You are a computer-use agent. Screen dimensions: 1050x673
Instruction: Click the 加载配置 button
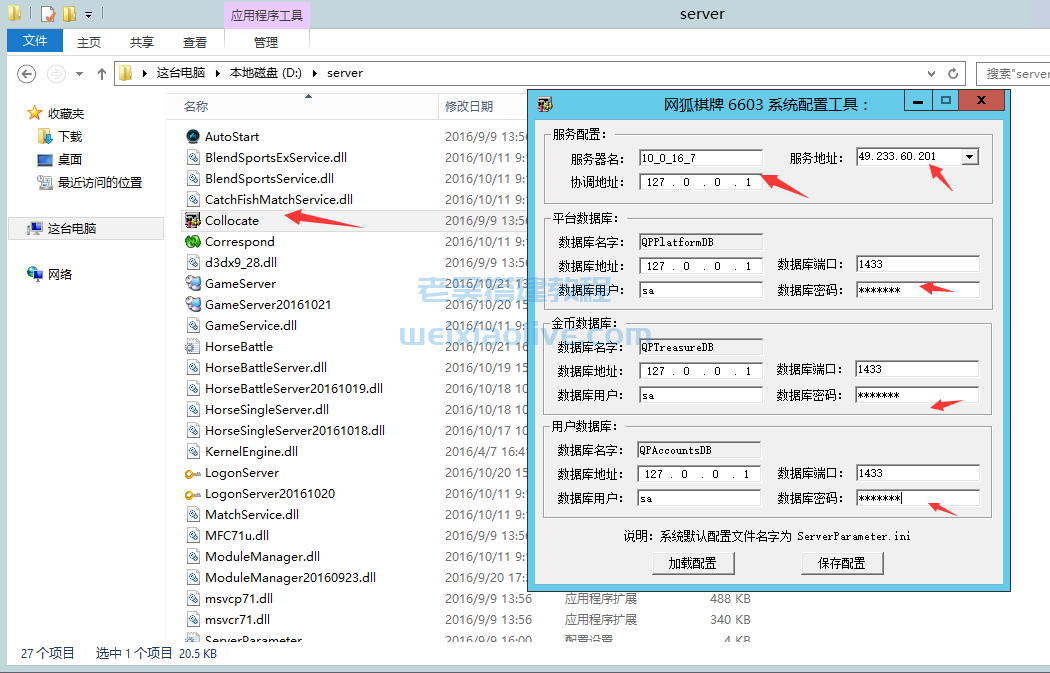tap(692, 563)
